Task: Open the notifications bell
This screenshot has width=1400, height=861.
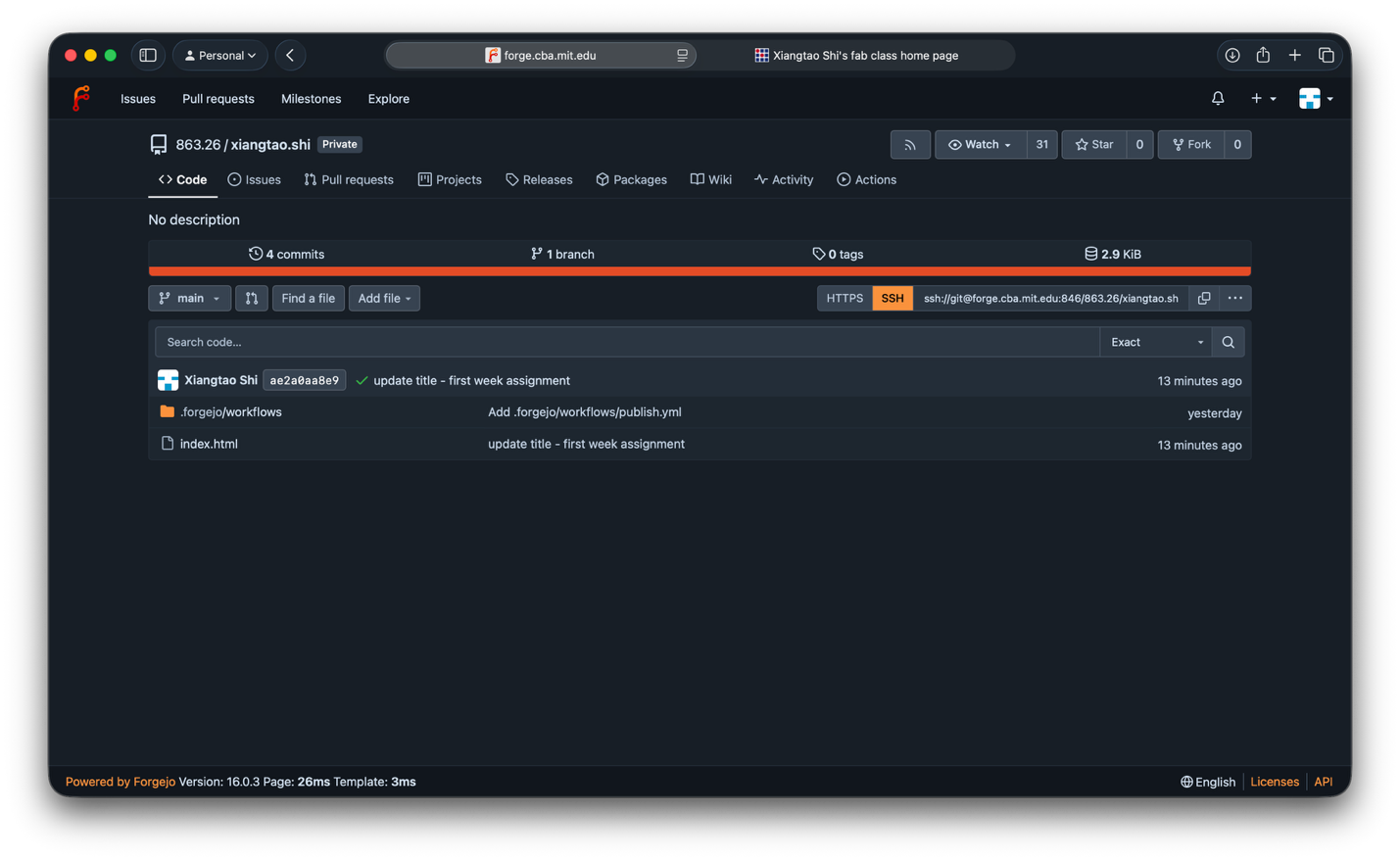Action: click(1218, 98)
